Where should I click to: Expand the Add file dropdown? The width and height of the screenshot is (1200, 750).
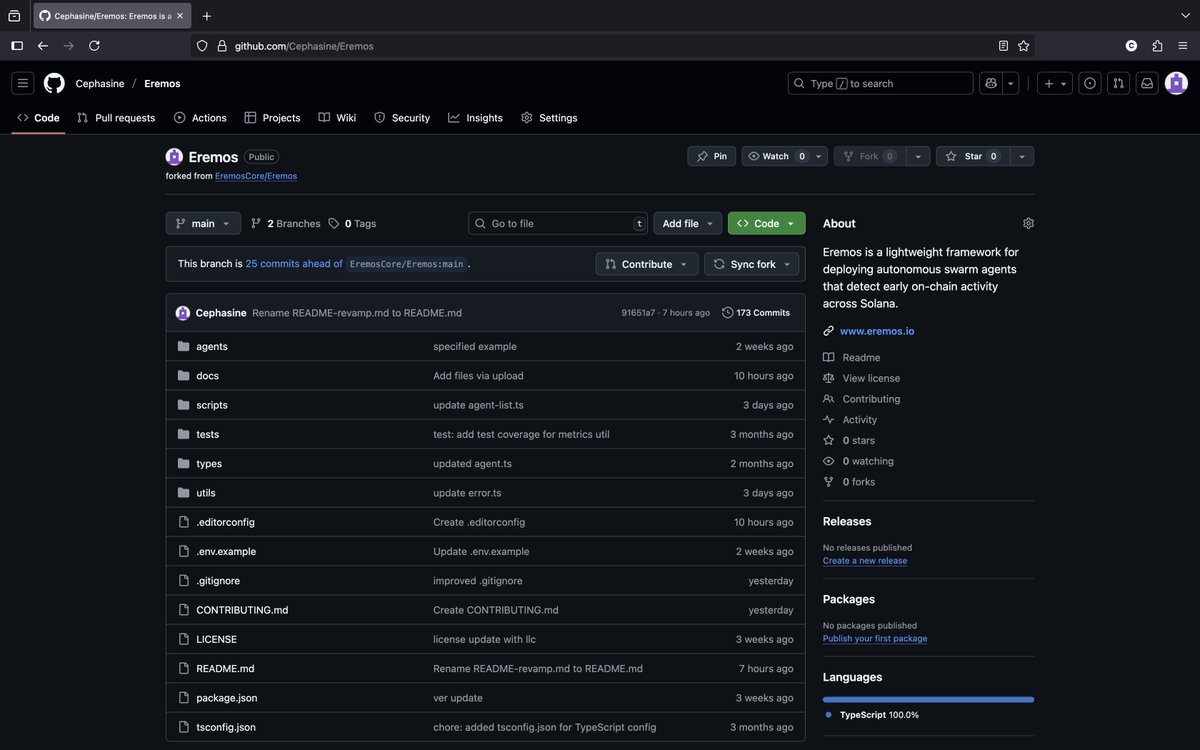(688, 223)
